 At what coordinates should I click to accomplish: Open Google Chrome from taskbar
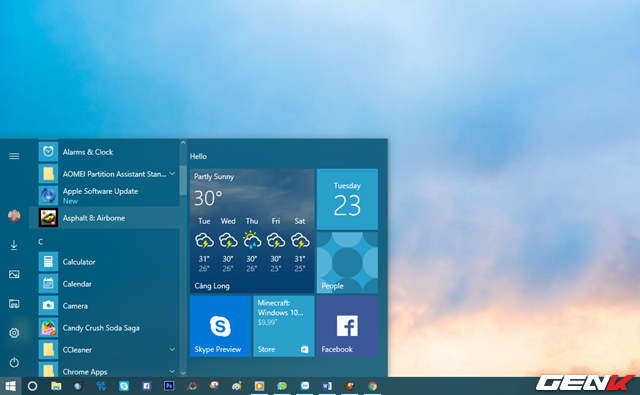click(372, 386)
